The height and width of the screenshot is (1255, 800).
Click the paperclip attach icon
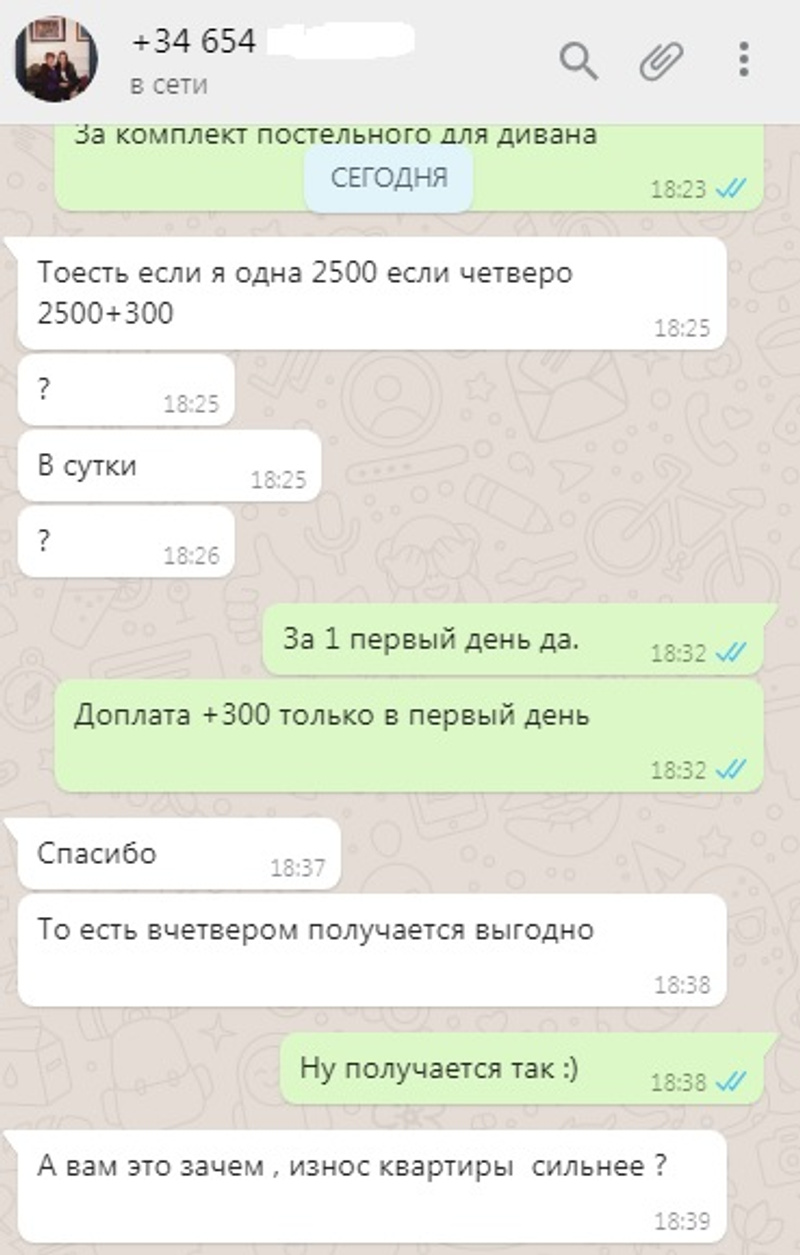point(661,61)
